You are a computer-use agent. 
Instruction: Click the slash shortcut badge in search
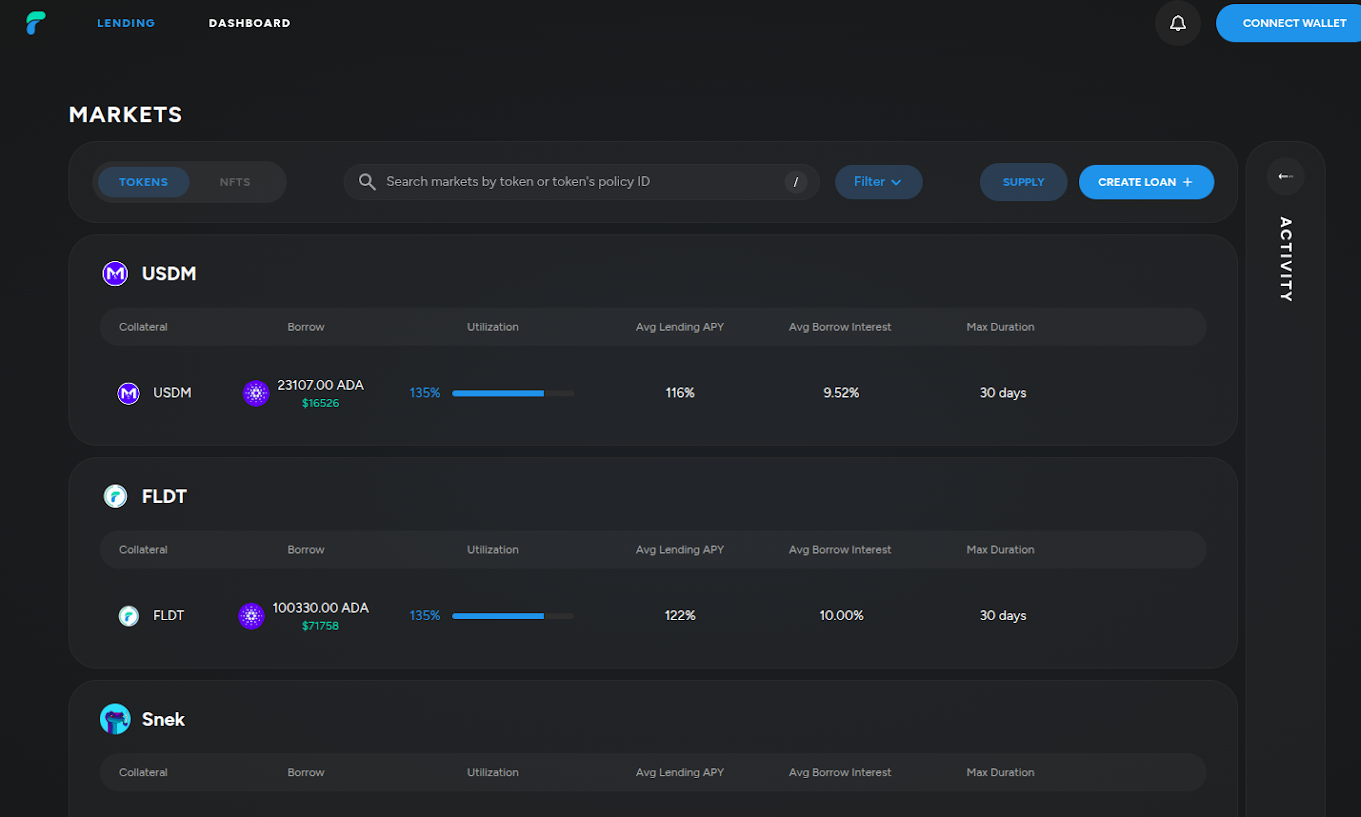[795, 182]
